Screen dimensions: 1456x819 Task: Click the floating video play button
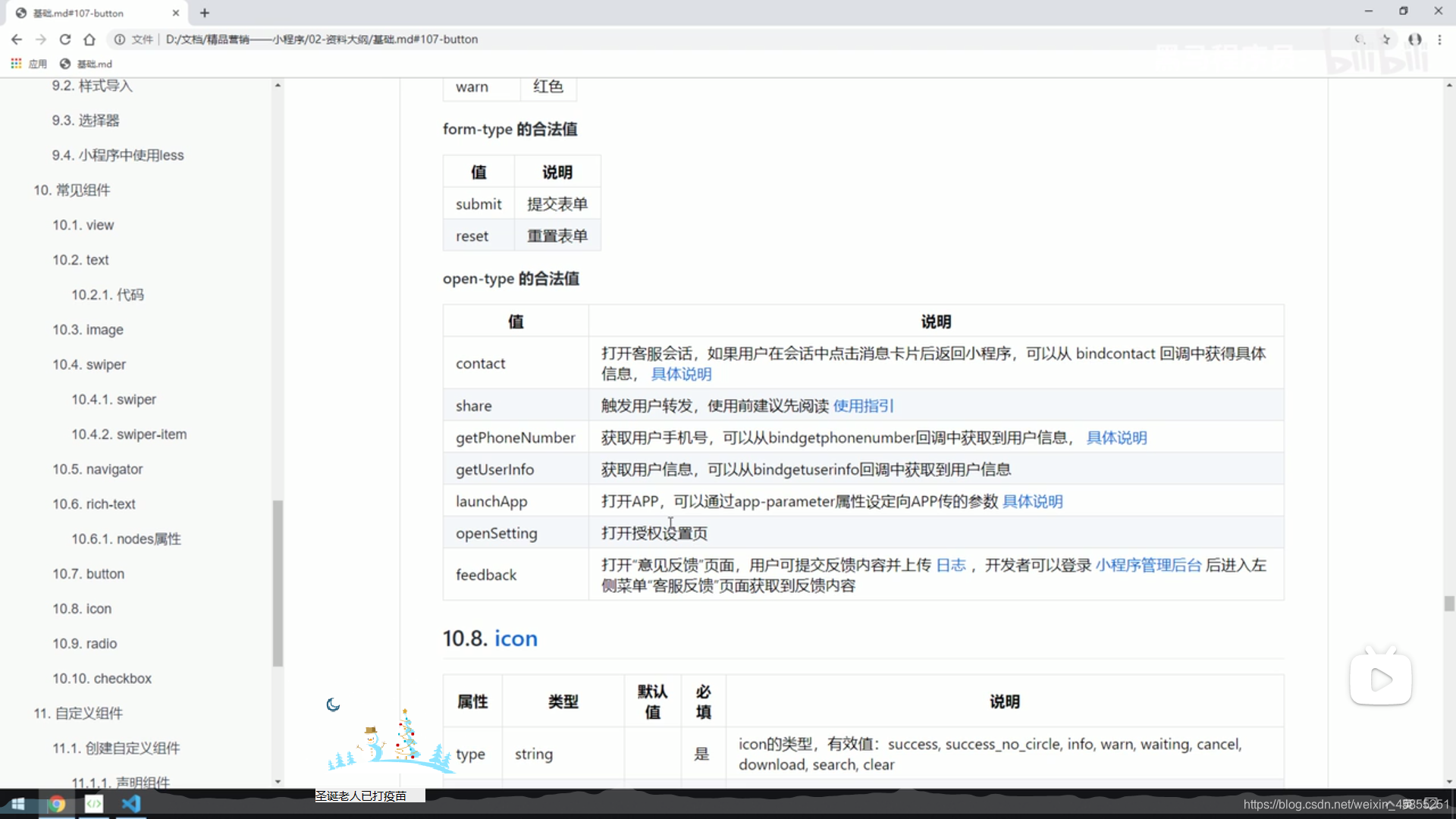1381,679
